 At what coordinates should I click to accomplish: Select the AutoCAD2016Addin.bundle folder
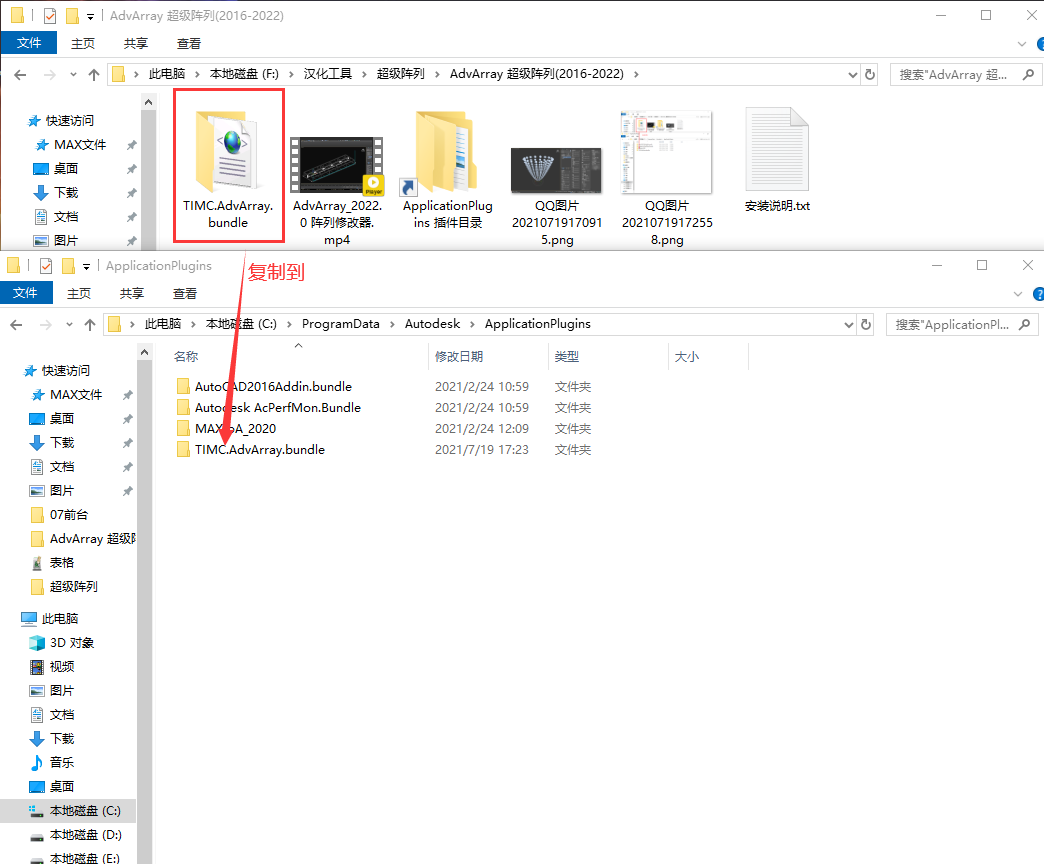273,387
